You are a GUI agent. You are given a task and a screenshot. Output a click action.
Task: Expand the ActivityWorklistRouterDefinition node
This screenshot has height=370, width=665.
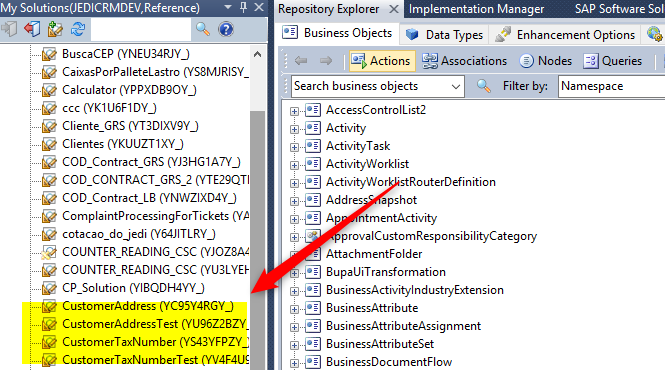coord(294,183)
